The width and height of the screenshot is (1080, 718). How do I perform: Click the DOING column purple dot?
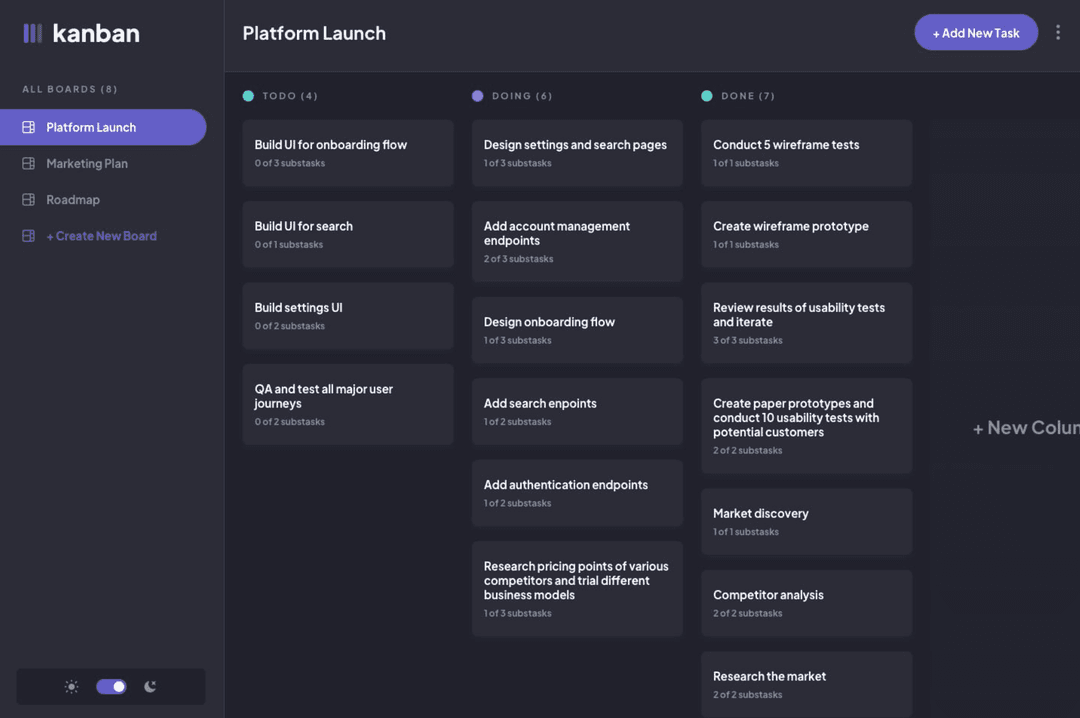pos(477,96)
